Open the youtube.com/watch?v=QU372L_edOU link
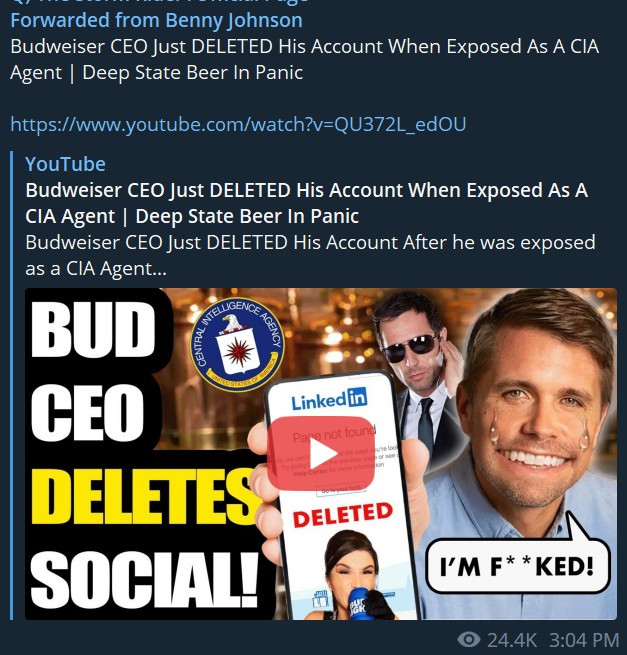 click(x=238, y=124)
